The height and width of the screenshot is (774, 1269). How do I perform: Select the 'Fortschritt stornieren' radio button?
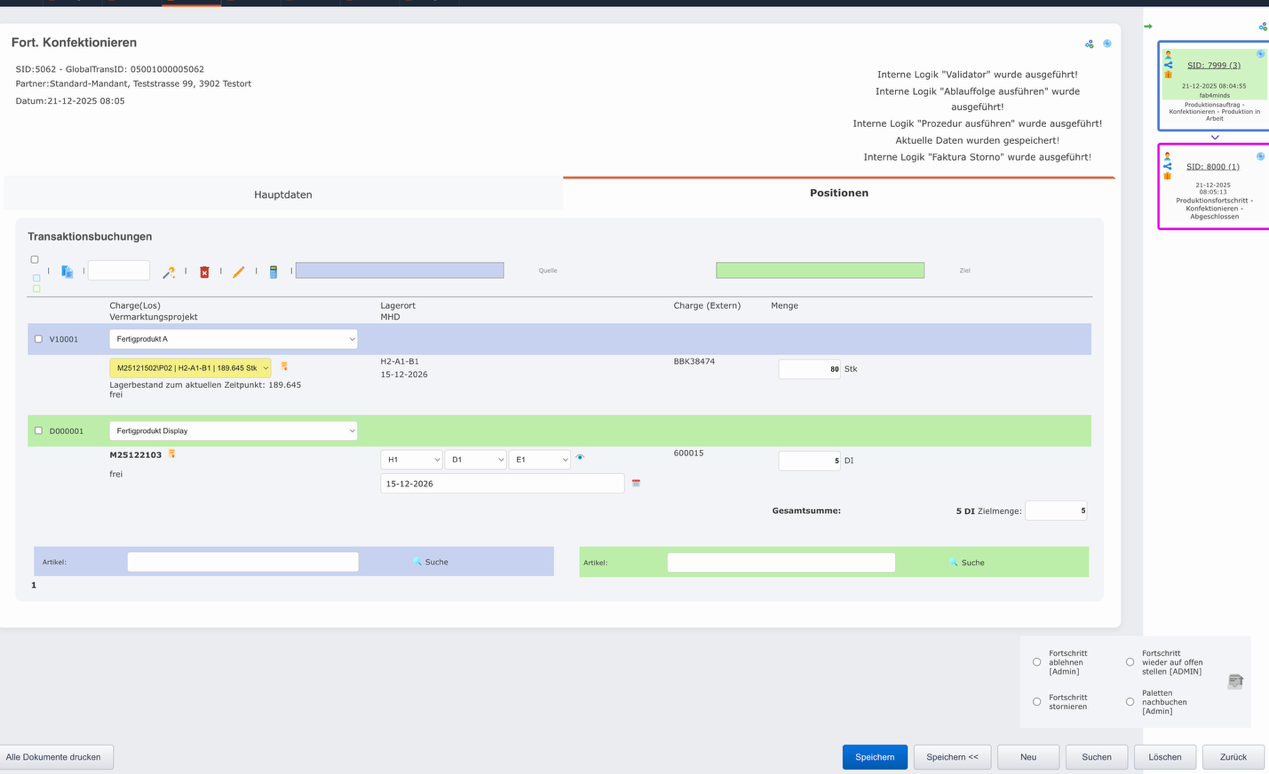tap(1037, 702)
